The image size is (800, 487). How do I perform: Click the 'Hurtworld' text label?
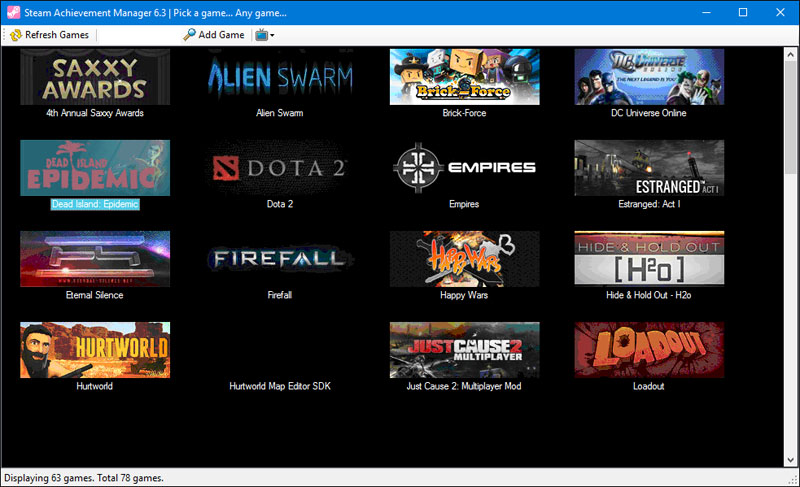[95, 386]
